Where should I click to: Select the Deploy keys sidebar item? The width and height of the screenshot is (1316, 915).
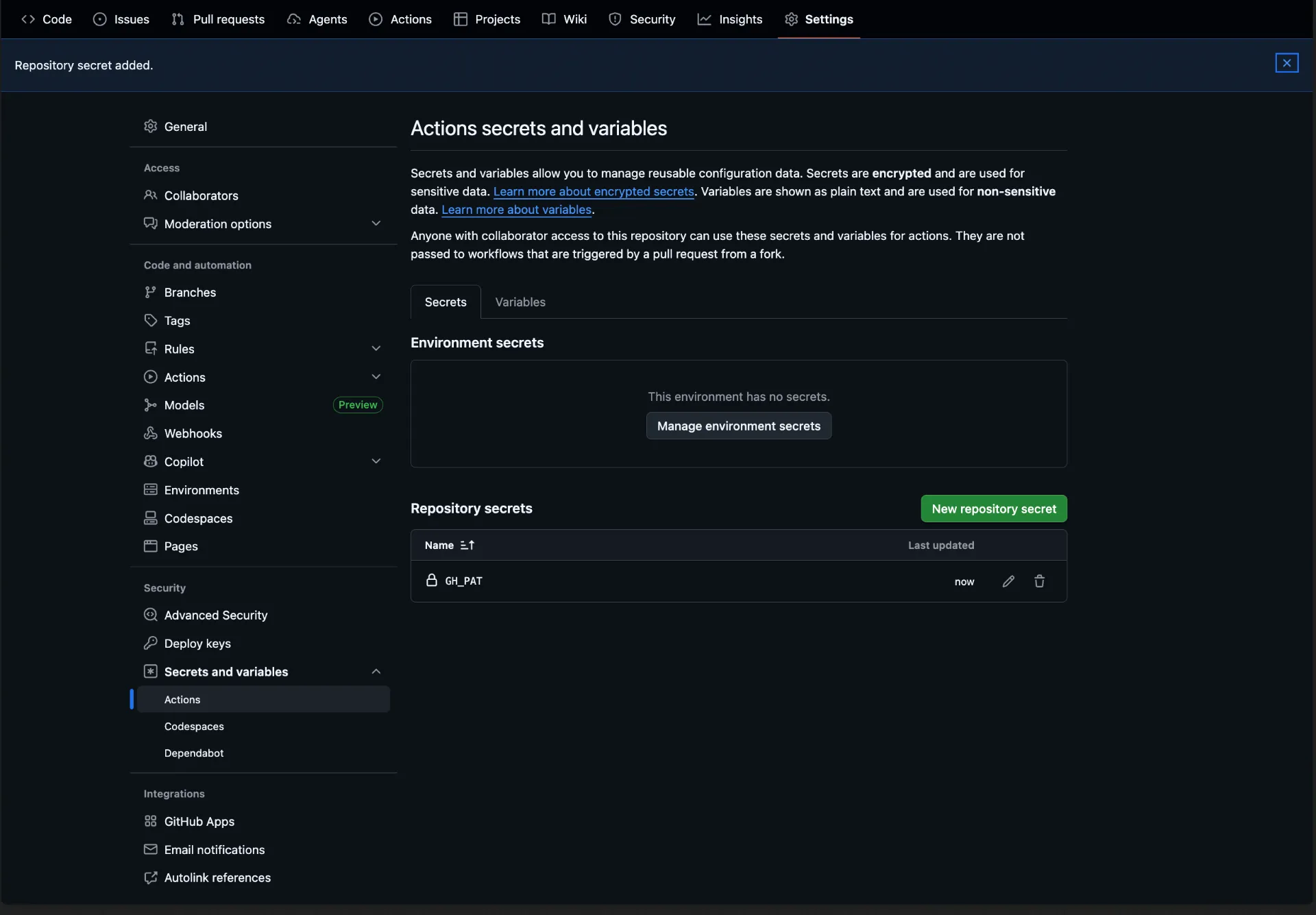197,644
